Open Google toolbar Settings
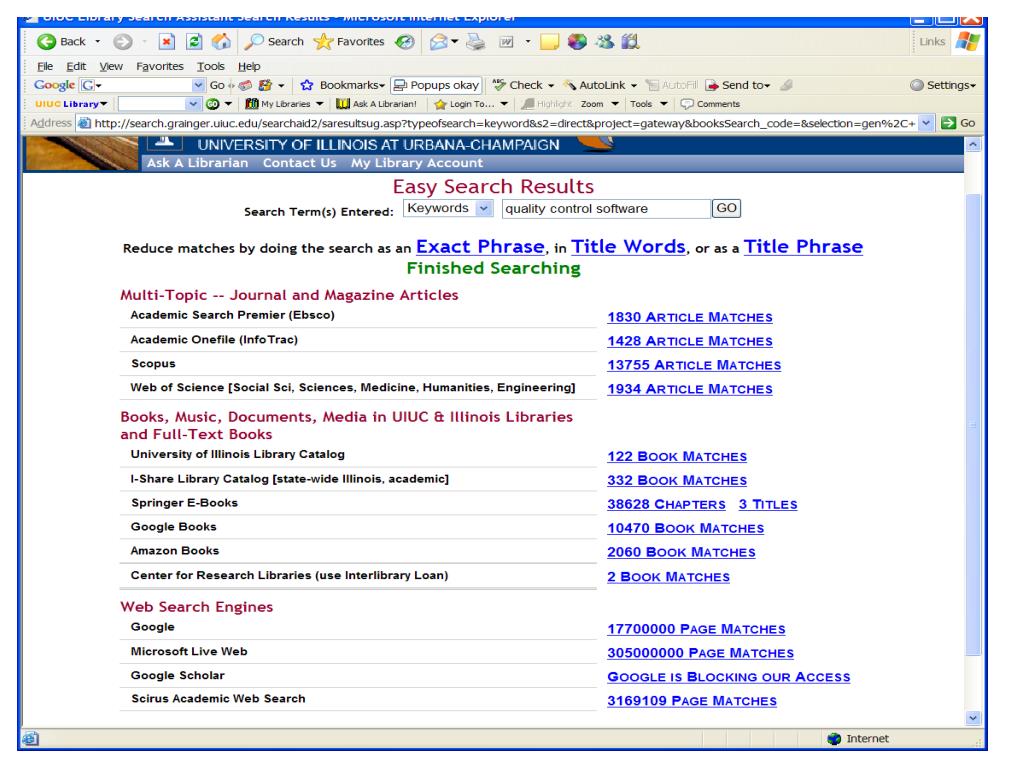Screen dimensions: 1024x768 coord(943,85)
